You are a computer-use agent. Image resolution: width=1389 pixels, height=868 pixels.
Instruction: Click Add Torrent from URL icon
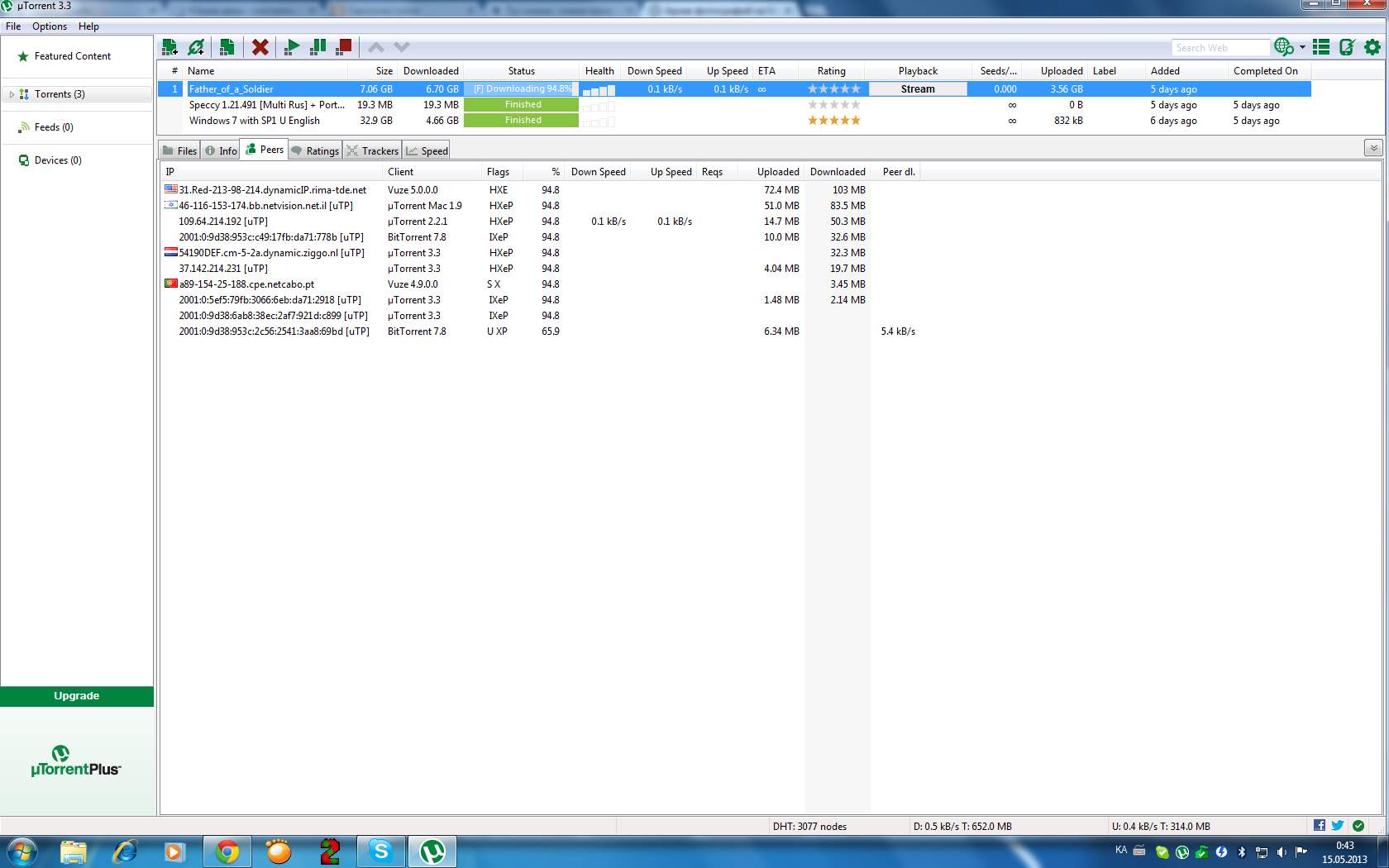point(196,47)
